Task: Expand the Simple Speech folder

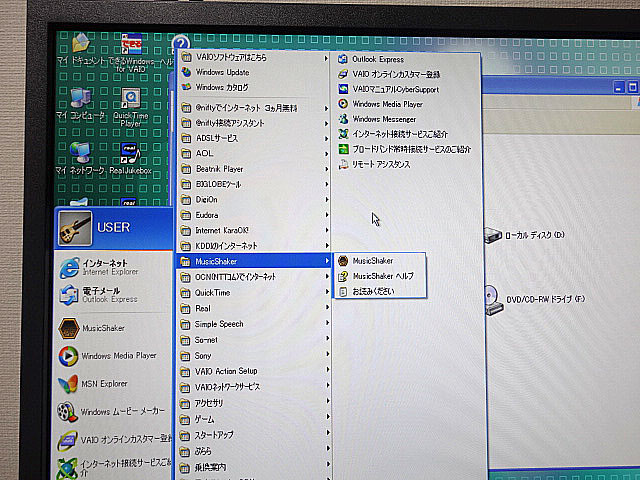Action: tap(253, 324)
